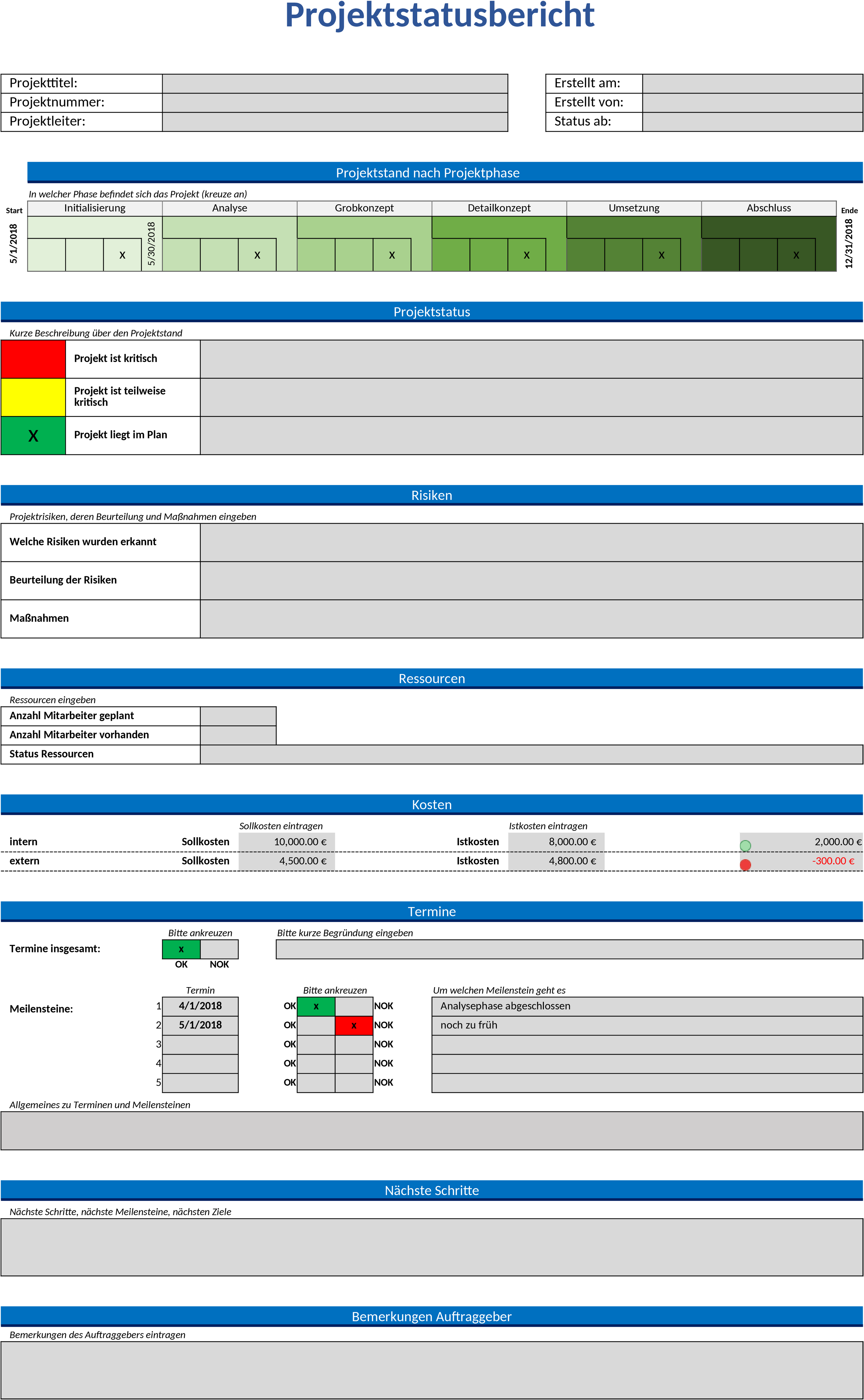Select the Erstellt am date field
The height and width of the screenshot is (1400, 864).
pyautogui.click(x=753, y=84)
